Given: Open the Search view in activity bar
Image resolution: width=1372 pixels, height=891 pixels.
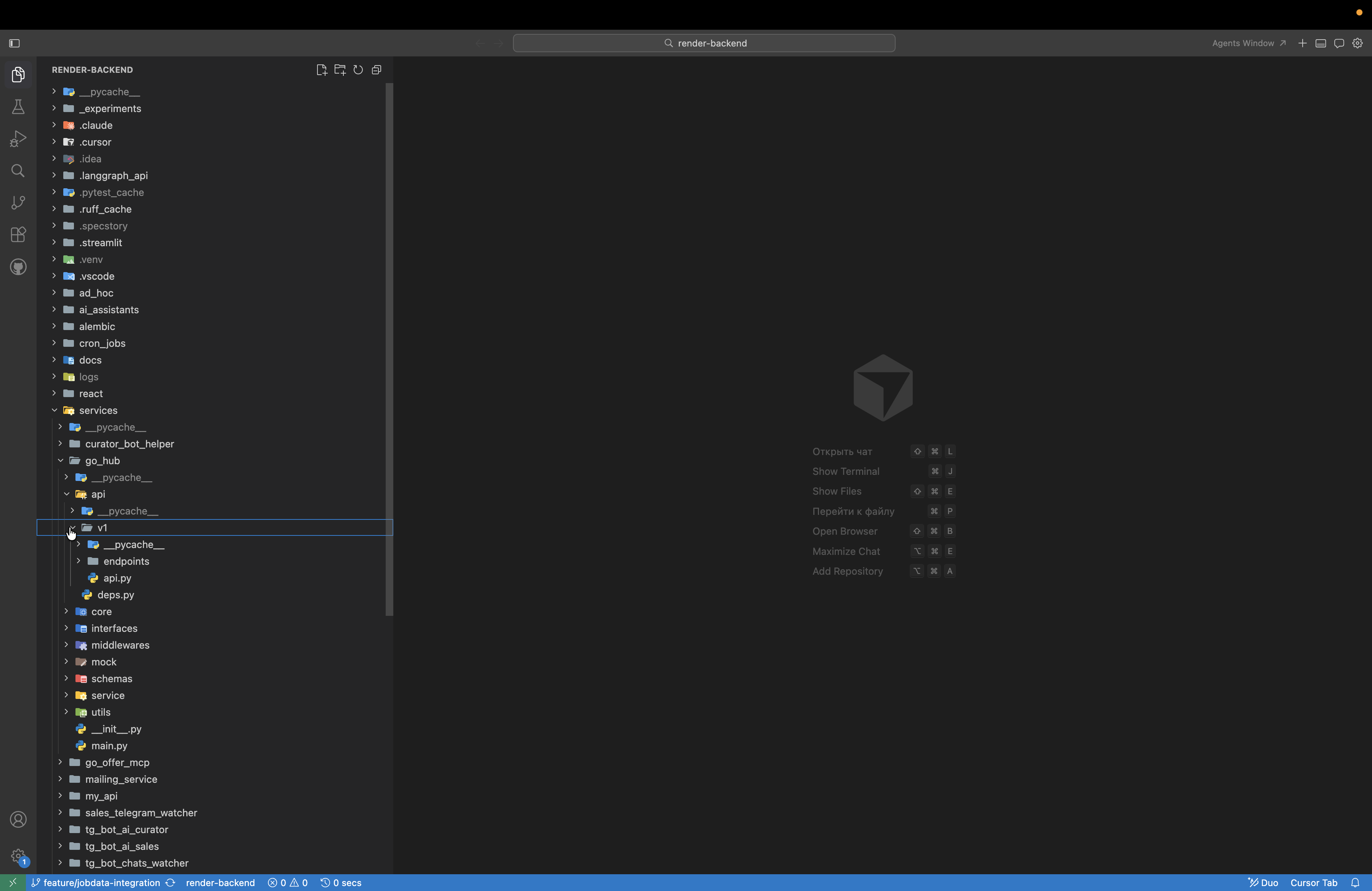Looking at the screenshot, I should pyautogui.click(x=18, y=171).
